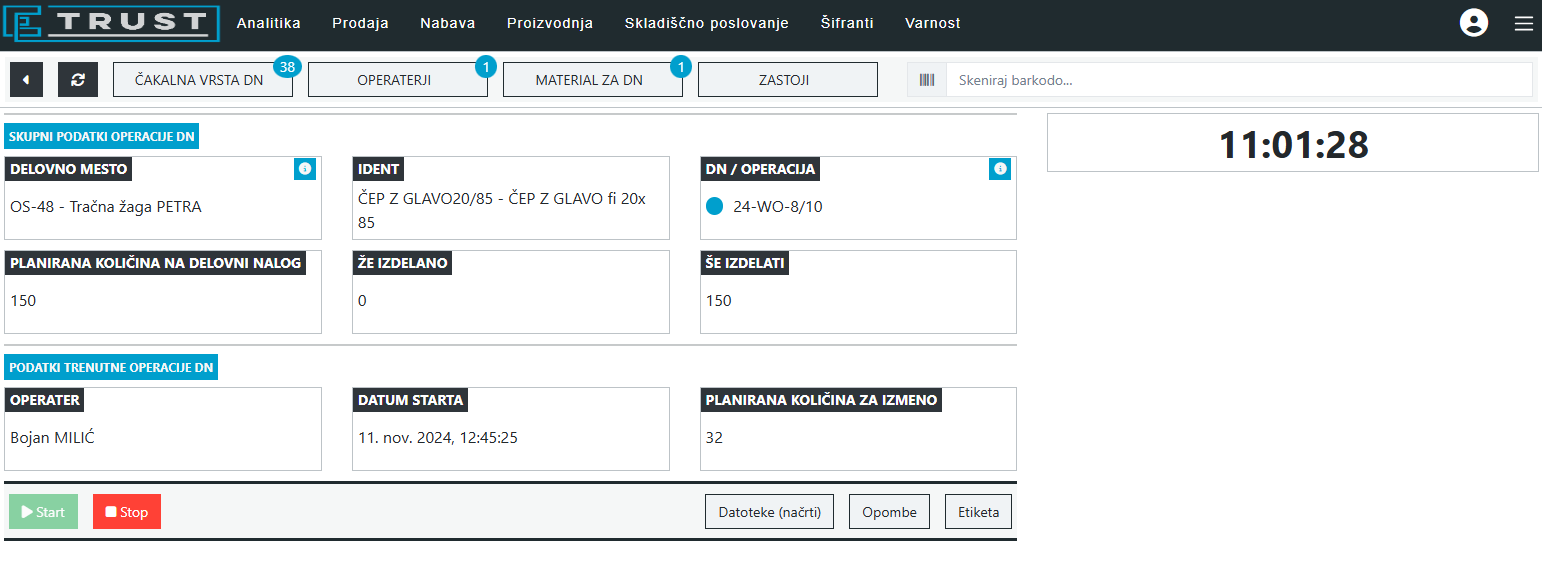Image resolution: width=1542 pixels, height=577 pixels.
Task: Click the blue status dot by 24-WO-8/10
Action: 714,207
